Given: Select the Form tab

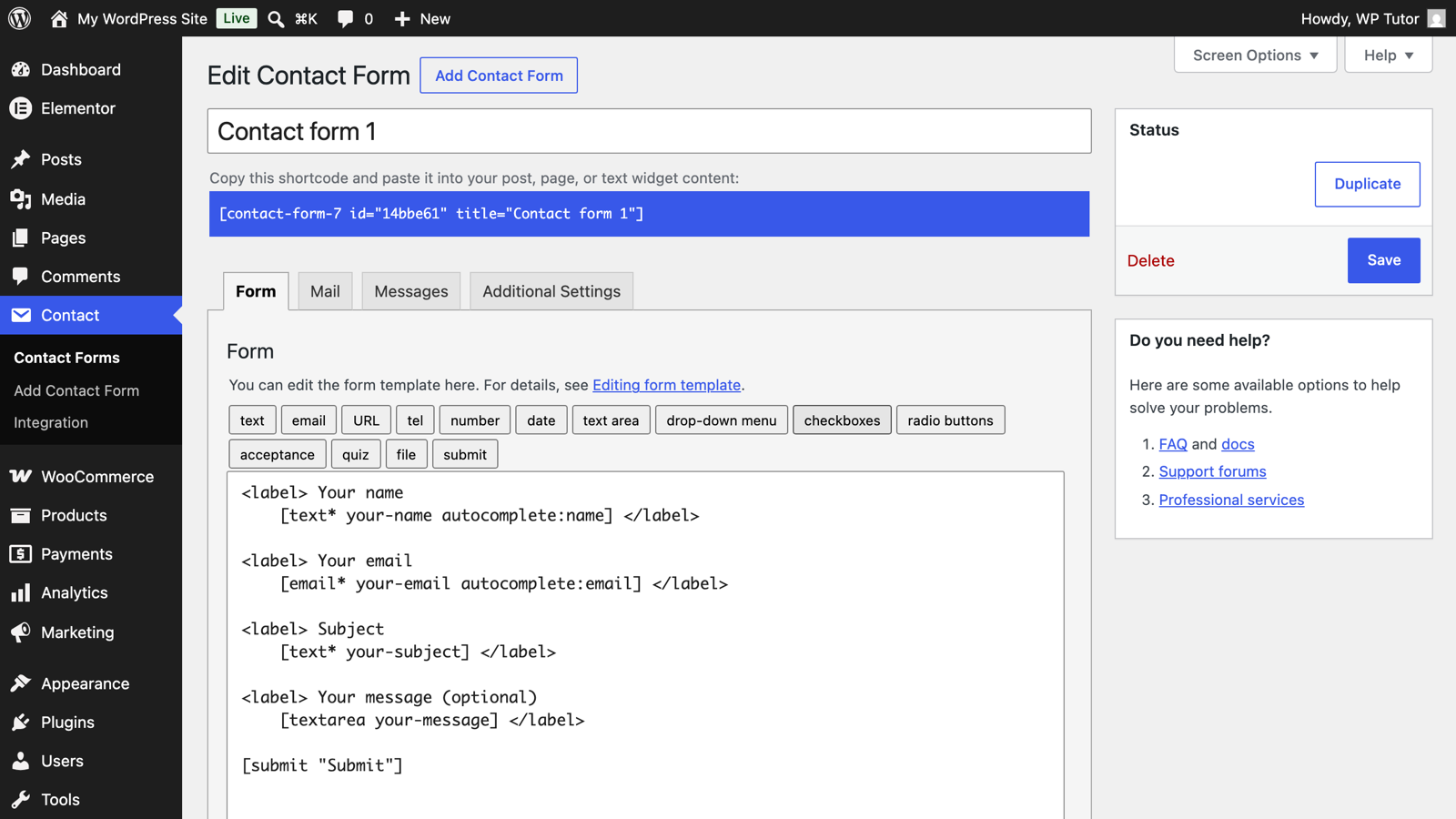Looking at the screenshot, I should [x=256, y=291].
